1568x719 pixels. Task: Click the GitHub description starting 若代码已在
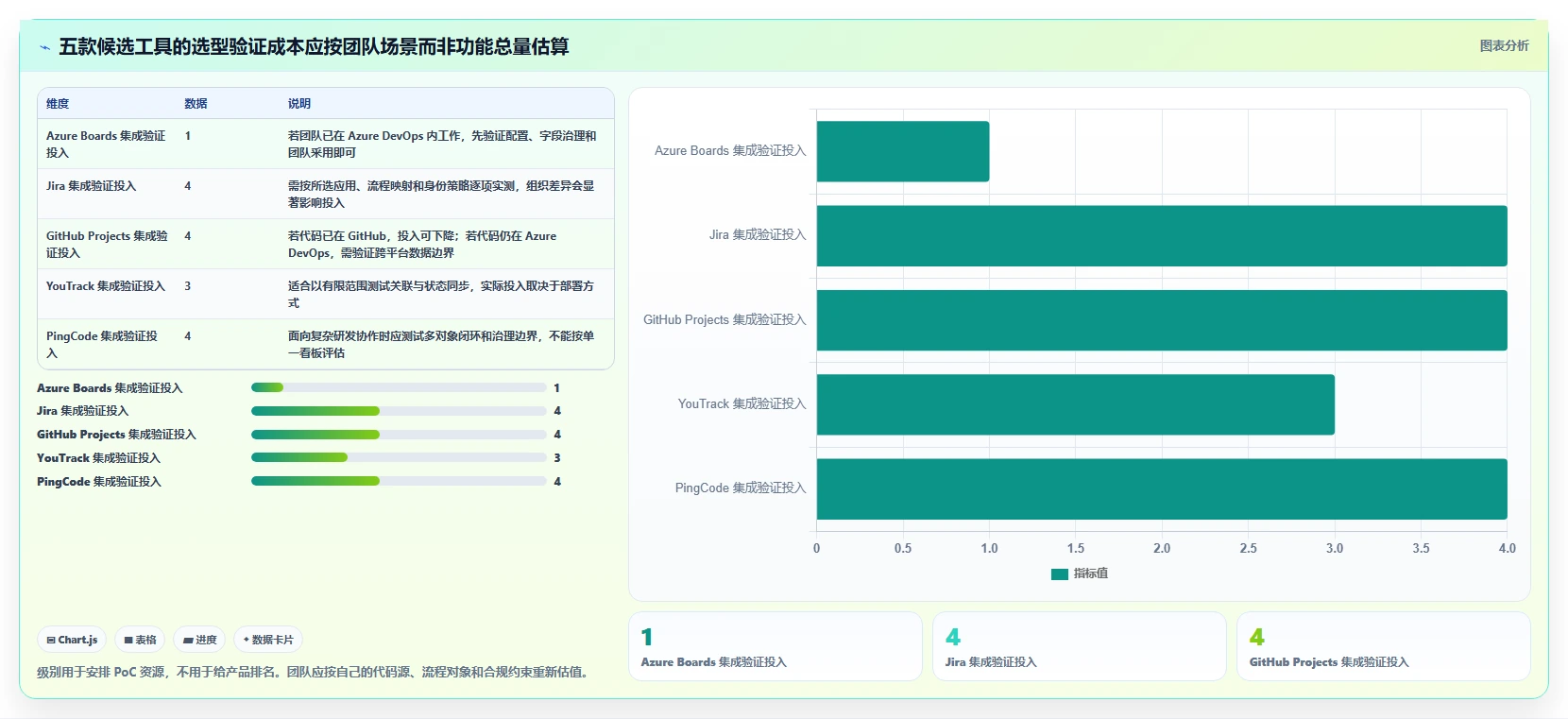click(422, 244)
